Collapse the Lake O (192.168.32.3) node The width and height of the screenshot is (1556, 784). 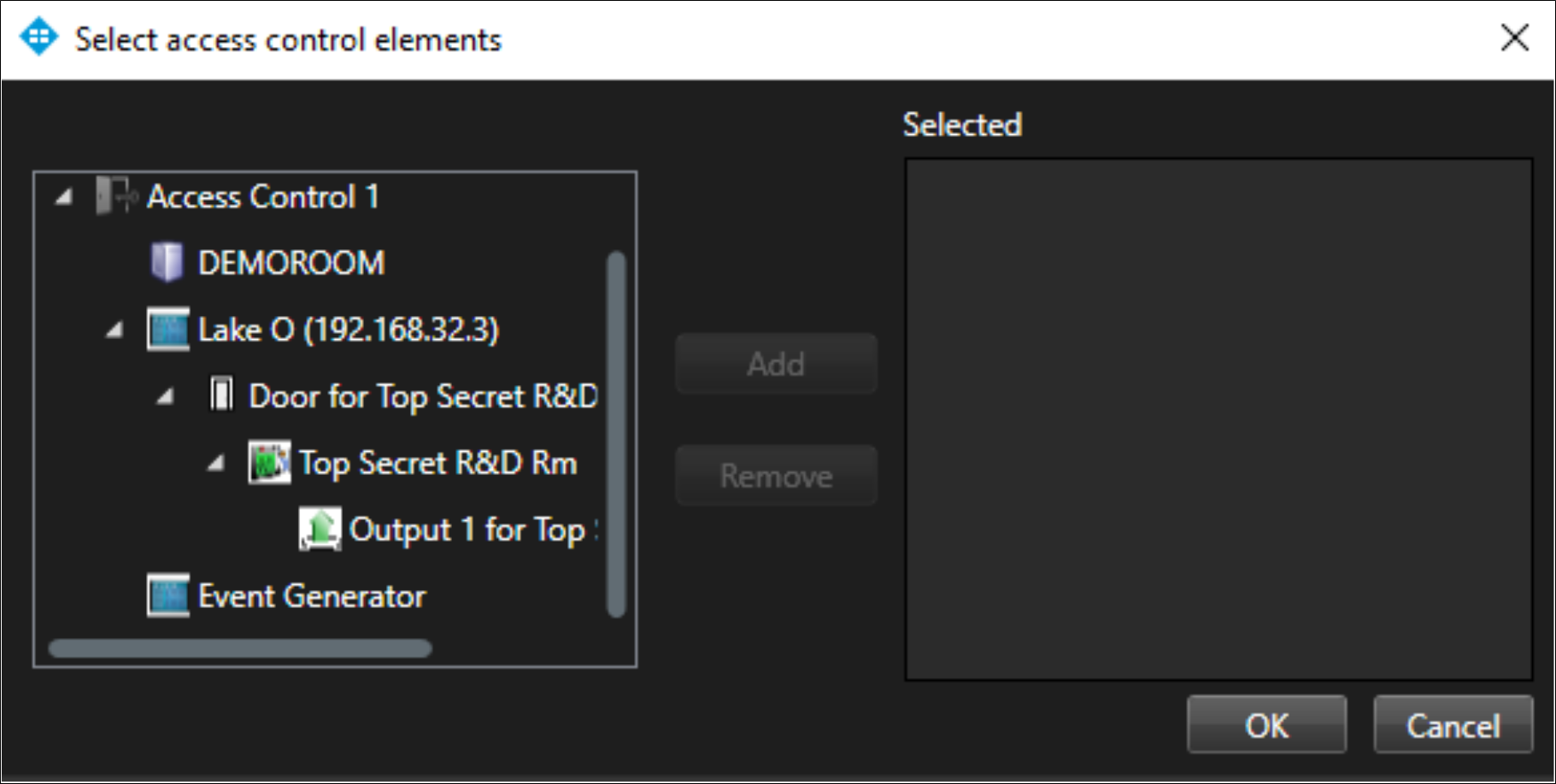[x=114, y=331]
